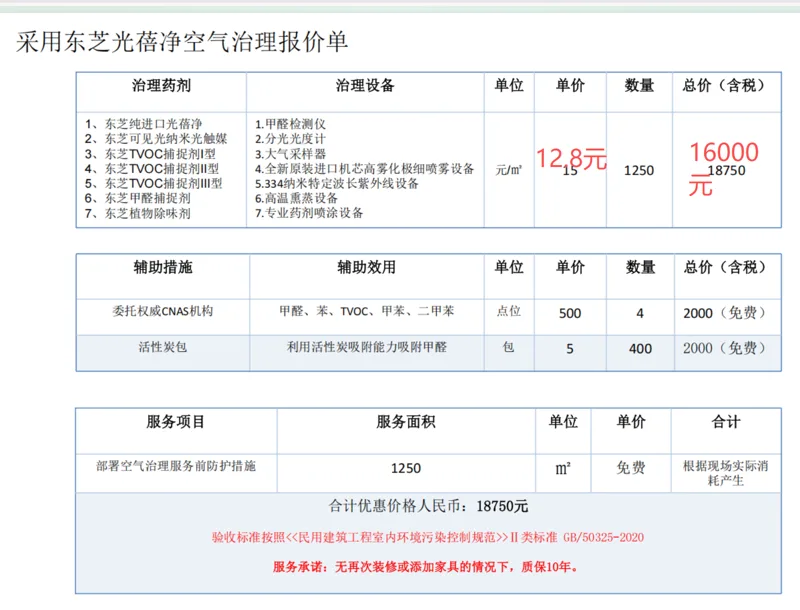
Task: Click quantity 1250 in first table
Action: [639, 170]
